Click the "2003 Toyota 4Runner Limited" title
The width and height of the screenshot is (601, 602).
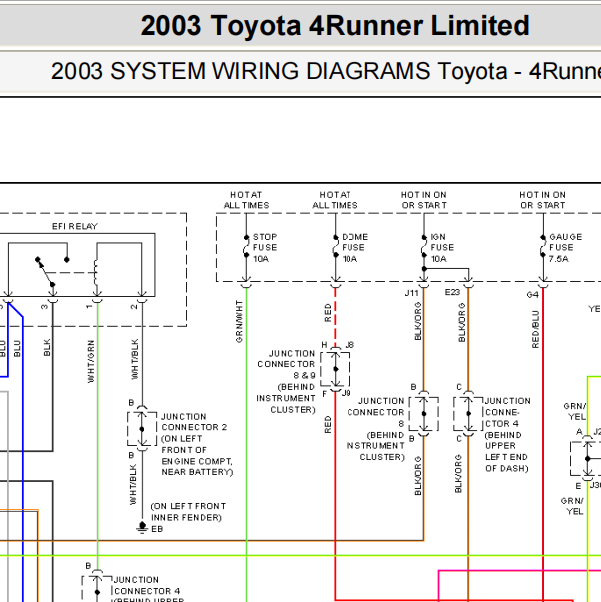tap(335, 26)
